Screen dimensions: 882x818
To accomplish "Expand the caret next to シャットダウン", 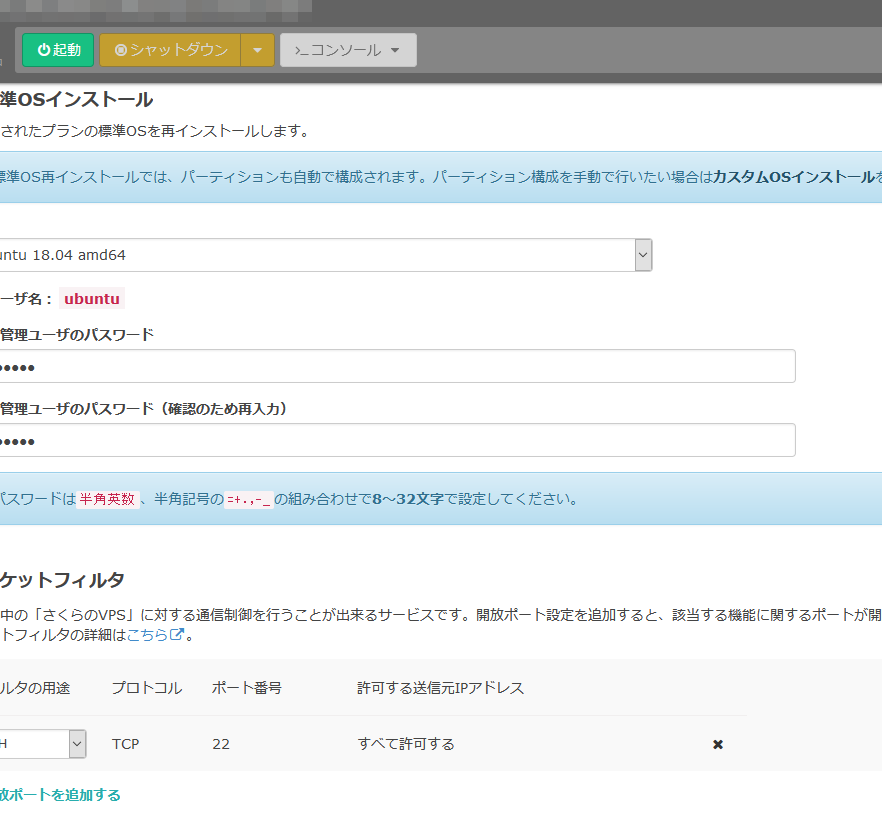I will (x=257, y=50).
